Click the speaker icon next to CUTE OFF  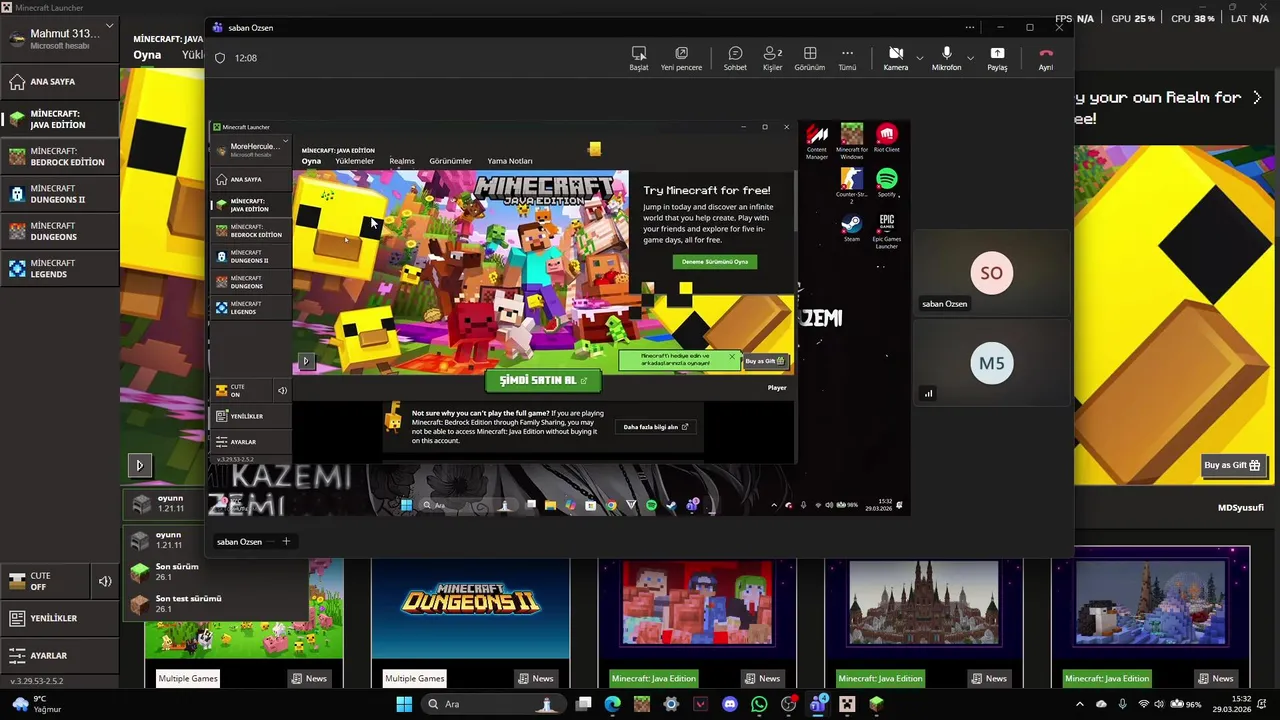[x=105, y=581]
